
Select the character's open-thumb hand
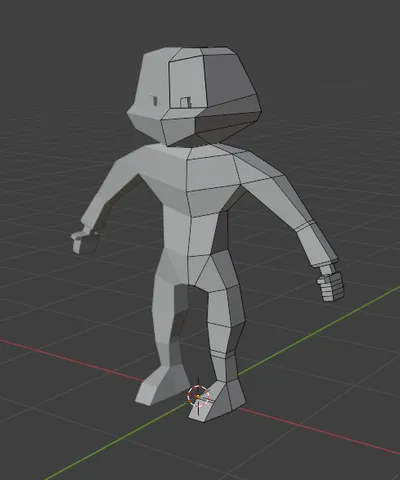(84, 240)
